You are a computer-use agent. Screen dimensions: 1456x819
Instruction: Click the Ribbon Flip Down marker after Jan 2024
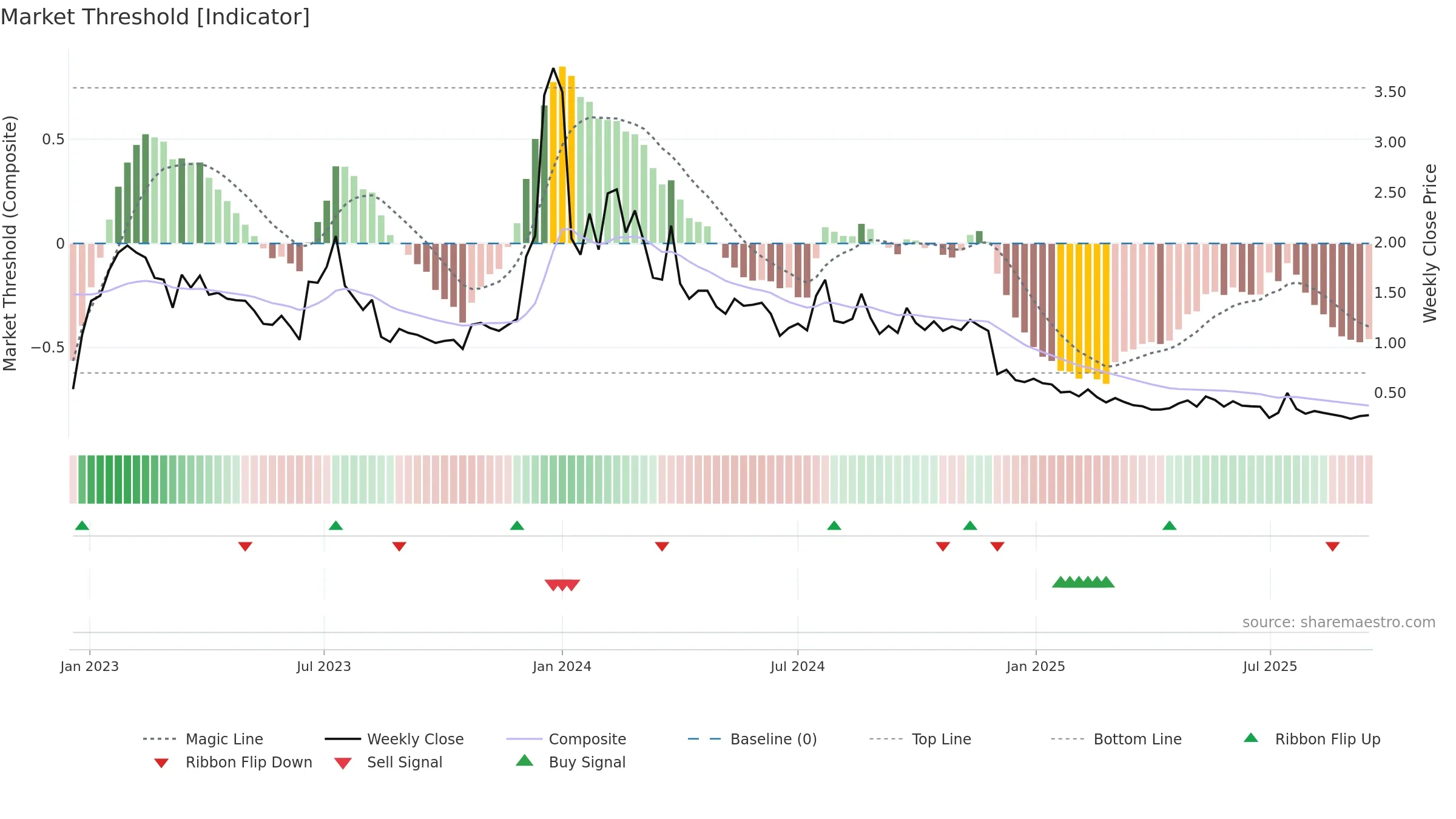[662, 547]
